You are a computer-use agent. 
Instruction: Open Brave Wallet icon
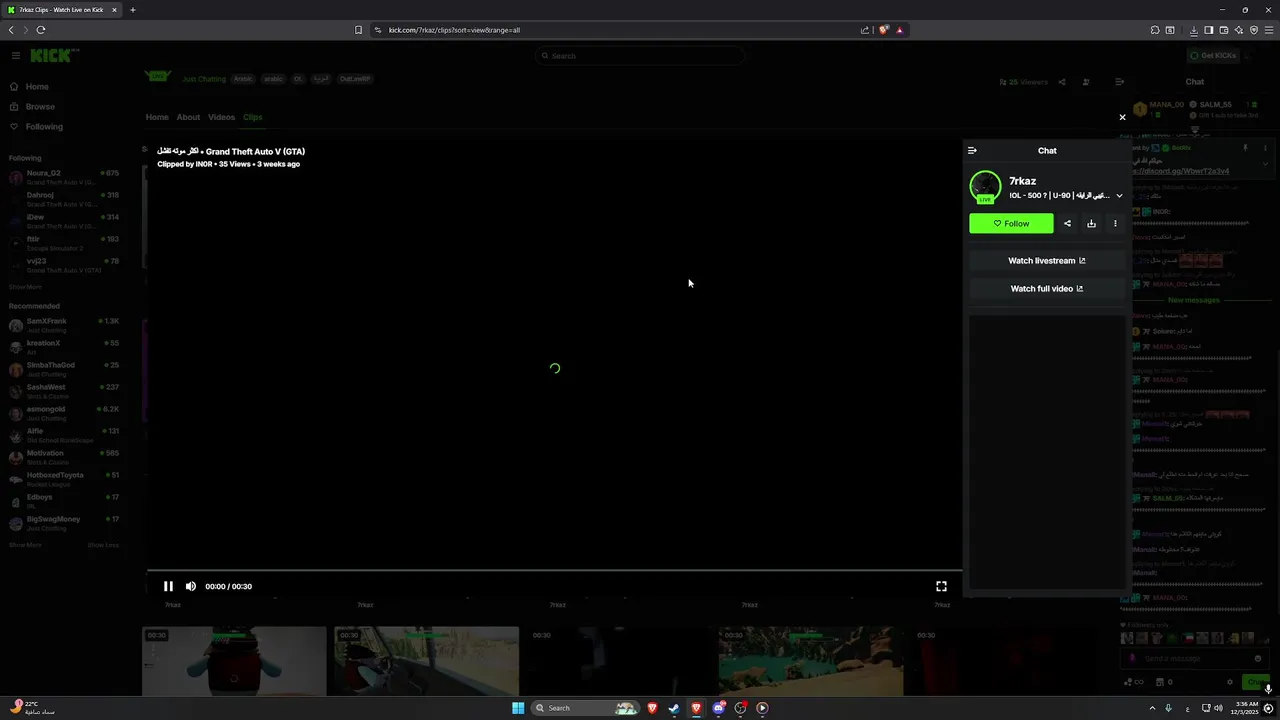tap(1223, 30)
